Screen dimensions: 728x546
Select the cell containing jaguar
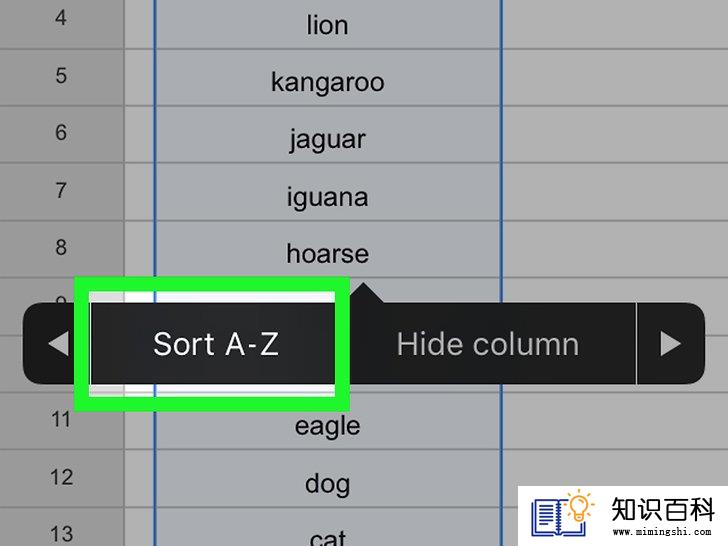coord(328,135)
